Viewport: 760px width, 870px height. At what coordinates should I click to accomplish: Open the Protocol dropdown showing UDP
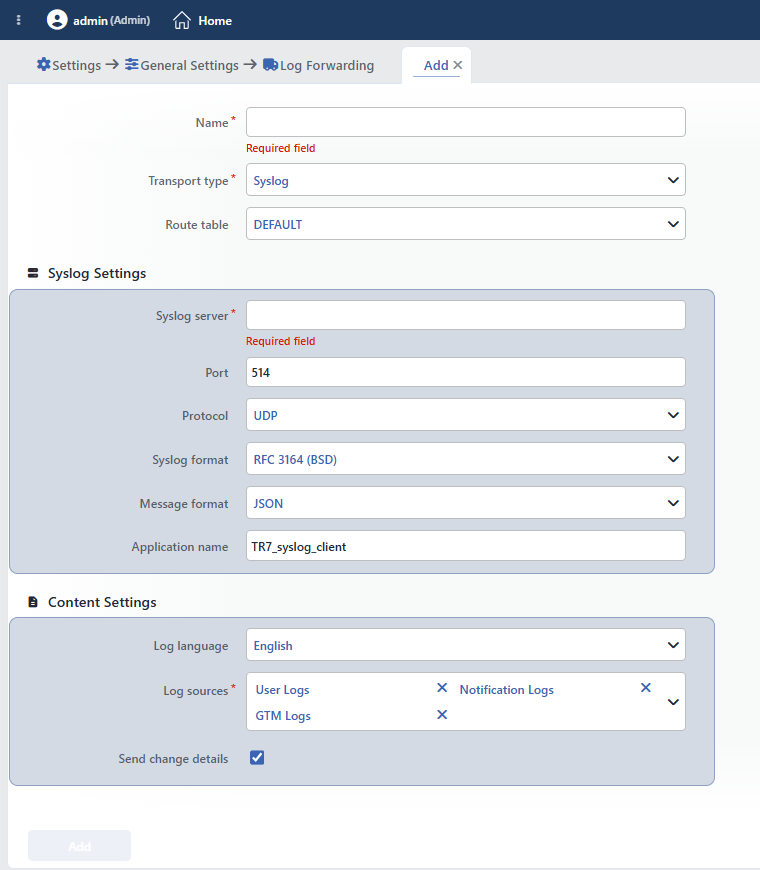tap(465, 415)
